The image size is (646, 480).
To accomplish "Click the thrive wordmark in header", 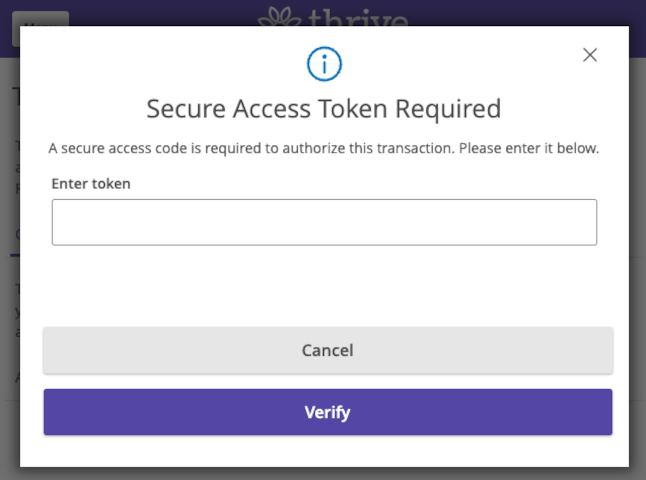I will 358,17.
